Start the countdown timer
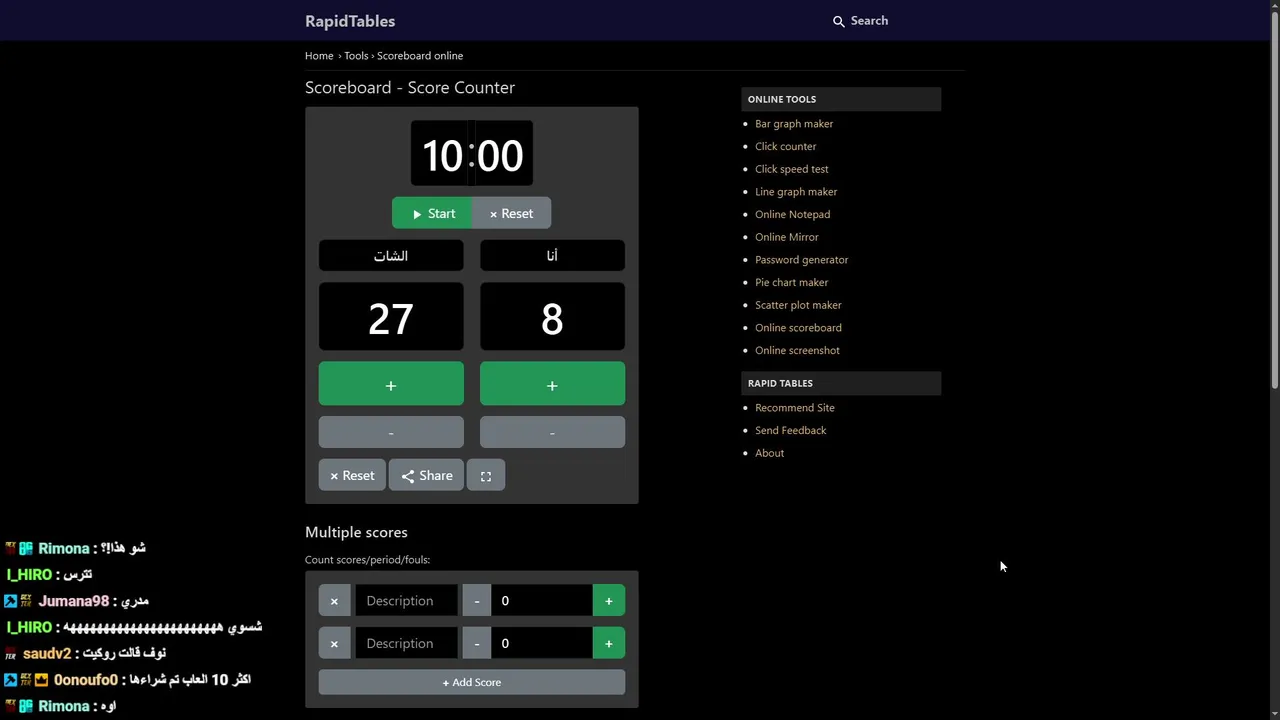The width and height of the screenshot is (1280, 720). [432, 213]
